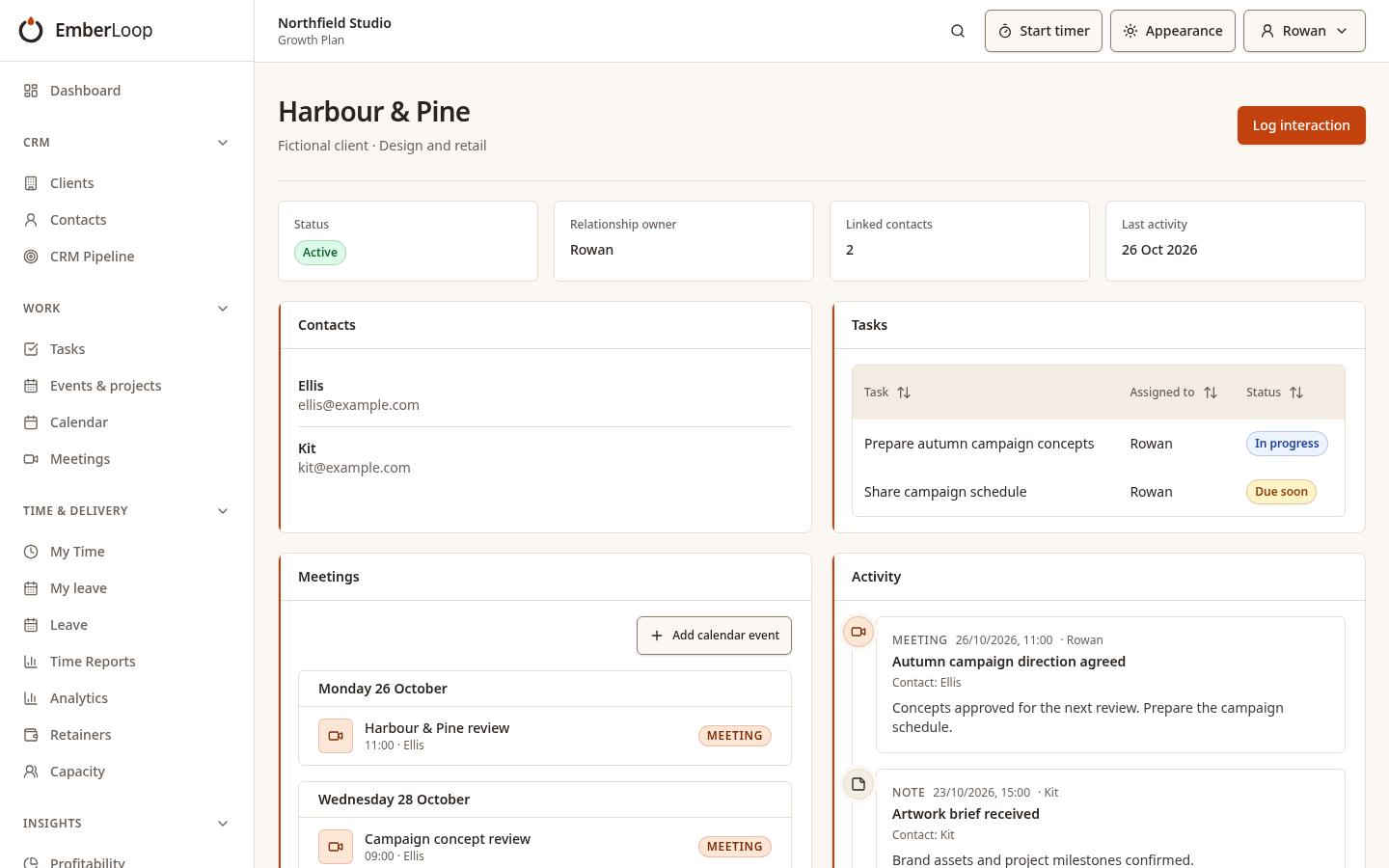The width and height of the screenshot is (1389, 868).
Task: Click the Active status badge
Action: tap(320, 253)
